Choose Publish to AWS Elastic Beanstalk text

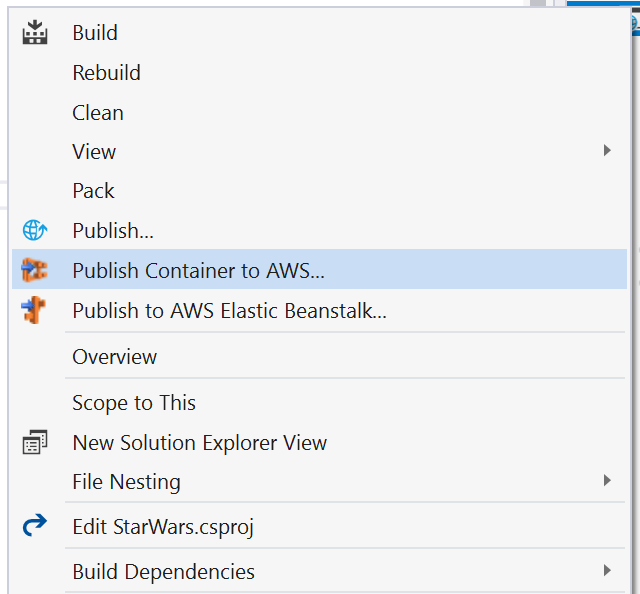pos(229,311)
